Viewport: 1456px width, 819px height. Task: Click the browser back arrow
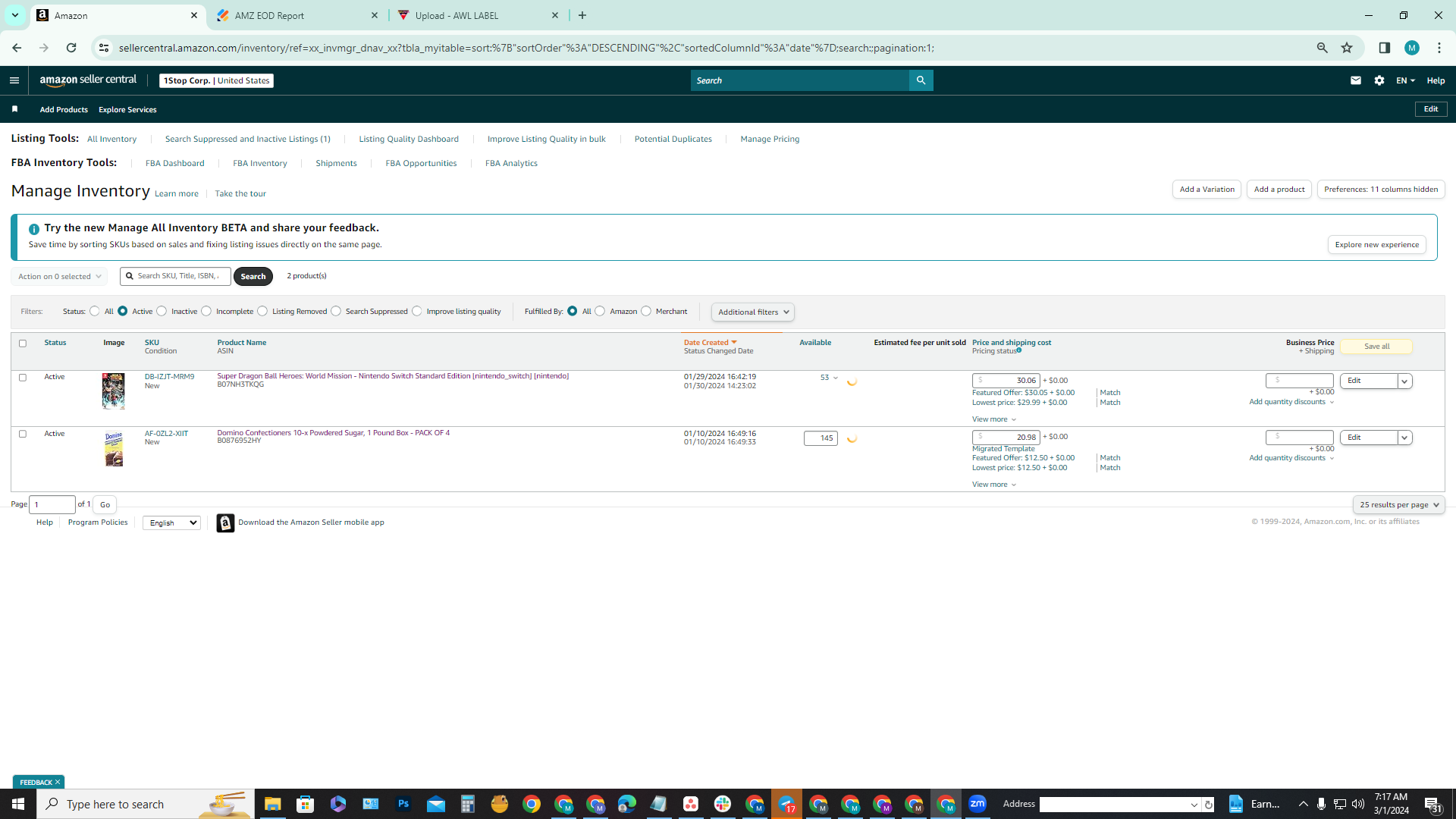tap(17, 48)
